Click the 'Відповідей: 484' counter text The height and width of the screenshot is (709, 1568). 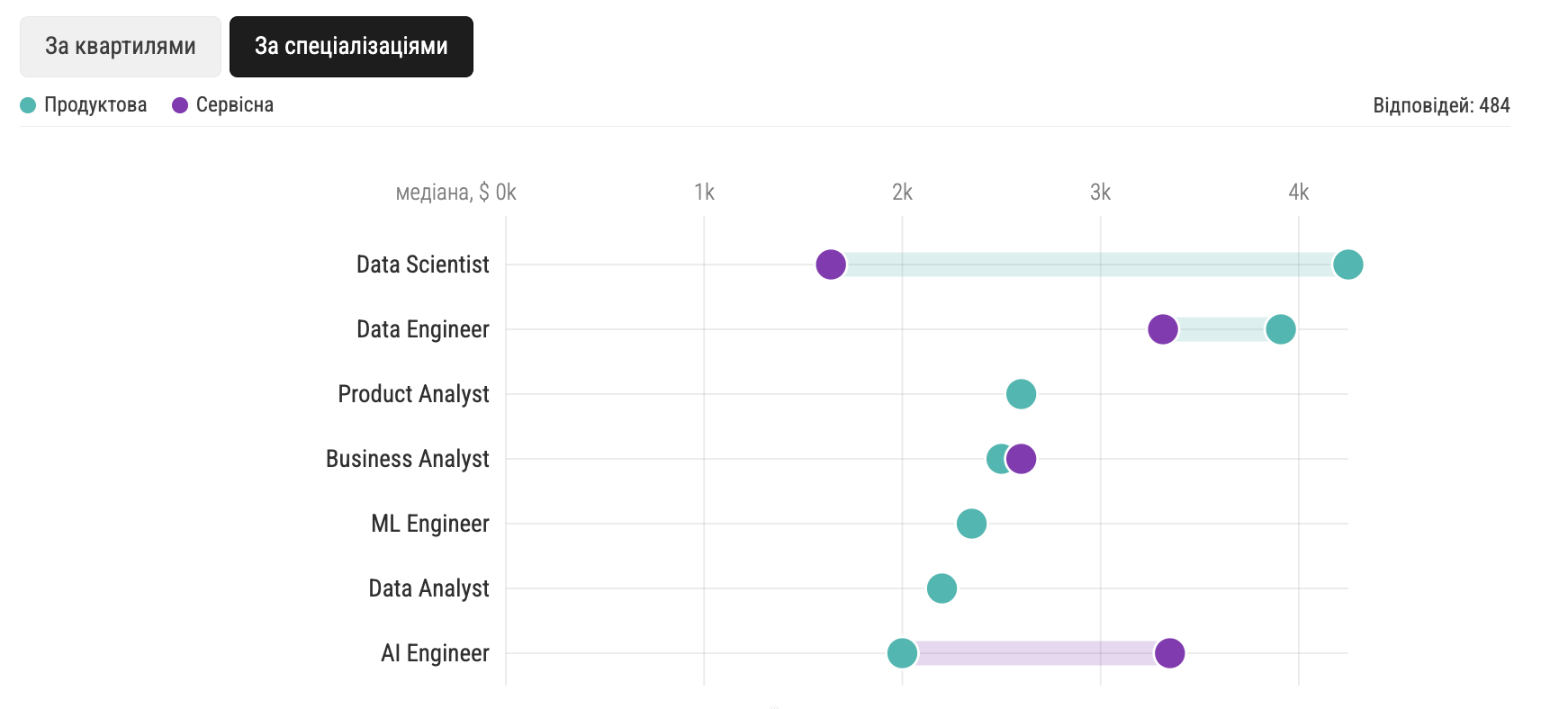(x=1440, y=105)
